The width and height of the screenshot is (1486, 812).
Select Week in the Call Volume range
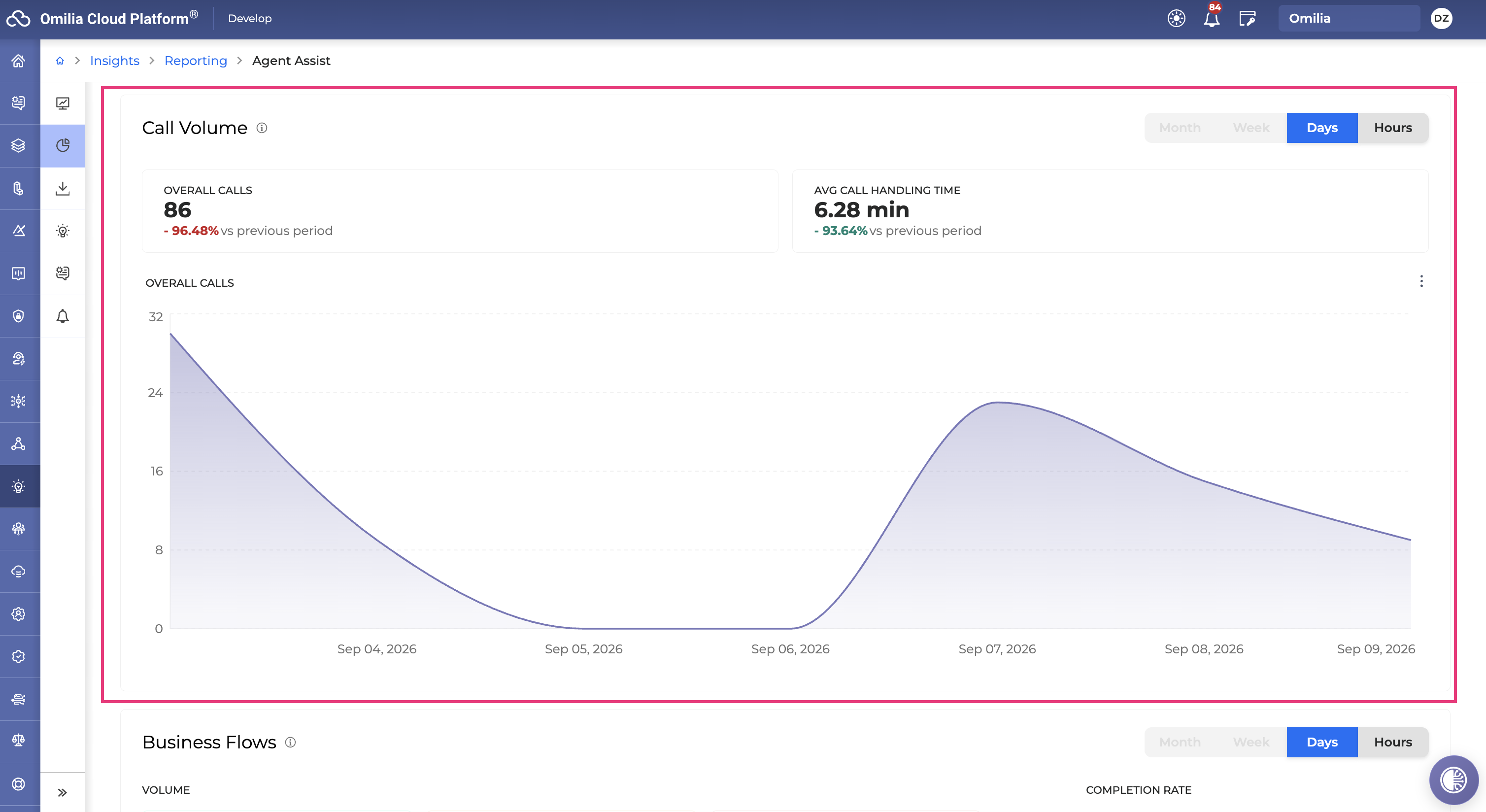[x=1251, y=128]
